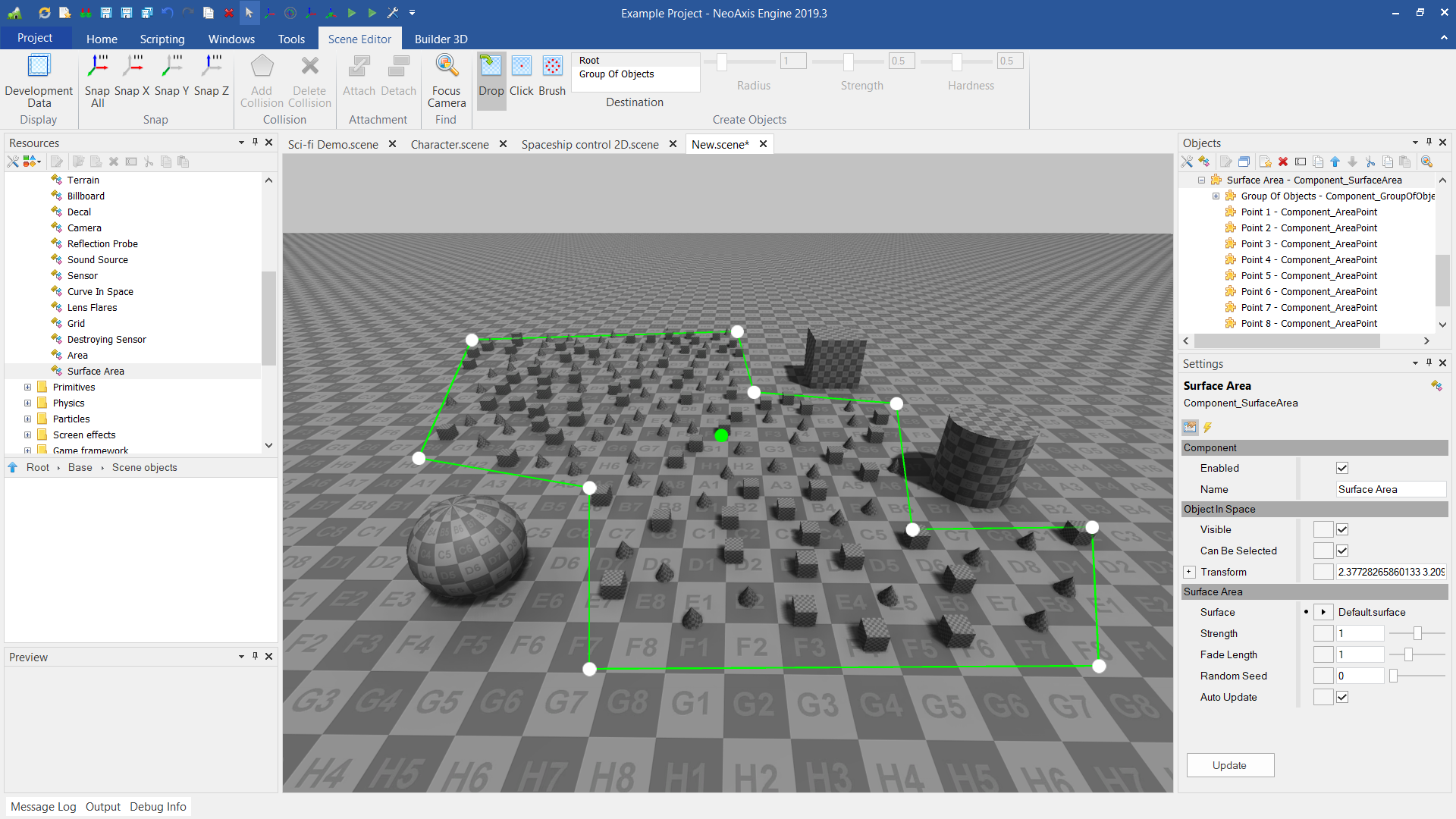Uncheck the Enabled checkbox
The width and height of the screenshot is (1456, 819).
[1342, 468]
